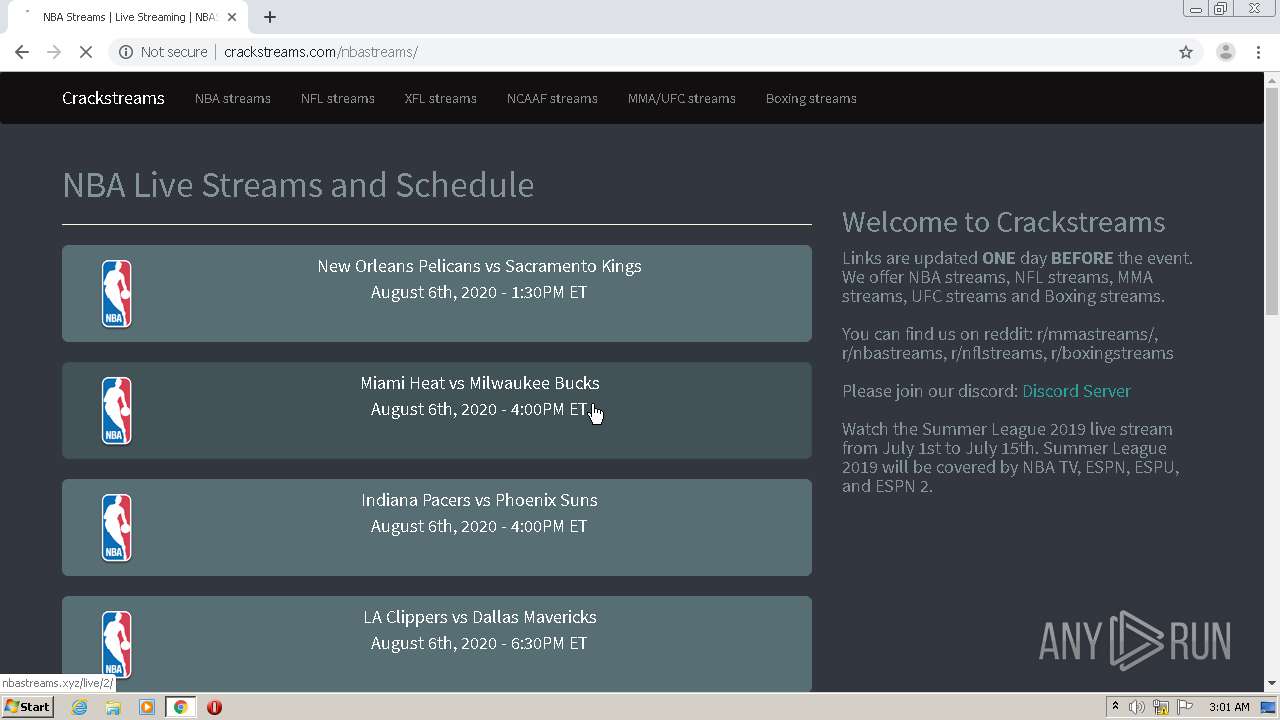Go to NBA streams nav item
This screenshot has width=1280, height=720.
coord(233,98)
